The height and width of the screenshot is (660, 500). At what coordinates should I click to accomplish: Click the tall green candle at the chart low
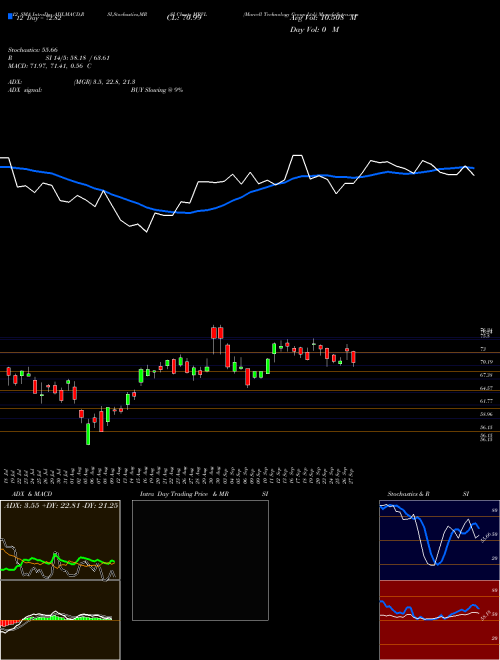point(88,434)
